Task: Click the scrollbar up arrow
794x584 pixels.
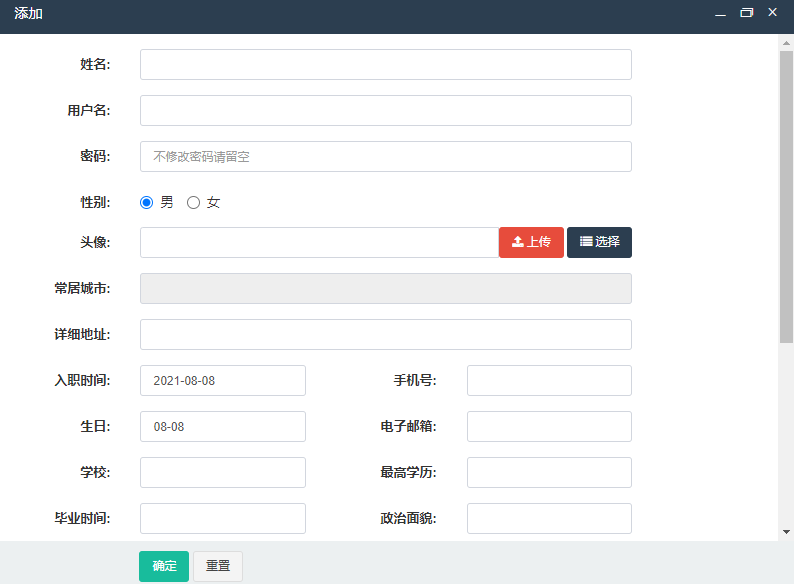Action: tap(786, 43)
